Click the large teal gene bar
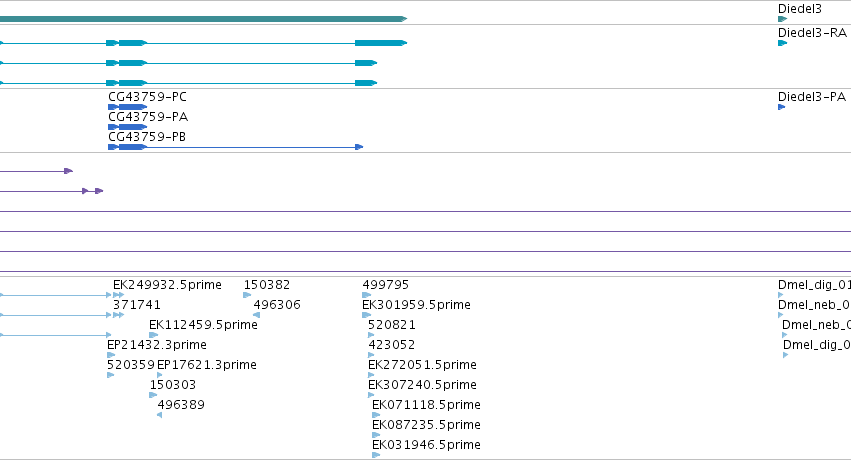This screenshot has height=460, width=851. pyautogui.click(x=204, y=19)
